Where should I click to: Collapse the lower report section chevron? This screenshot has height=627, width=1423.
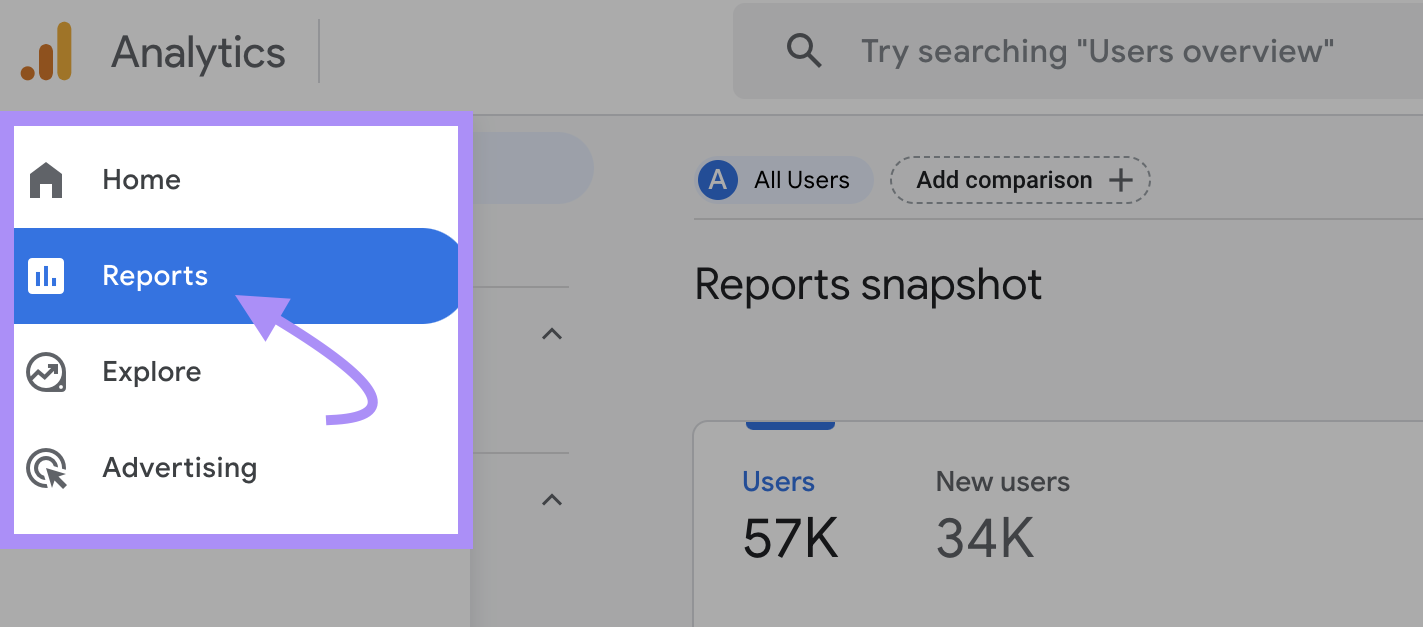[x=552, y=500]
